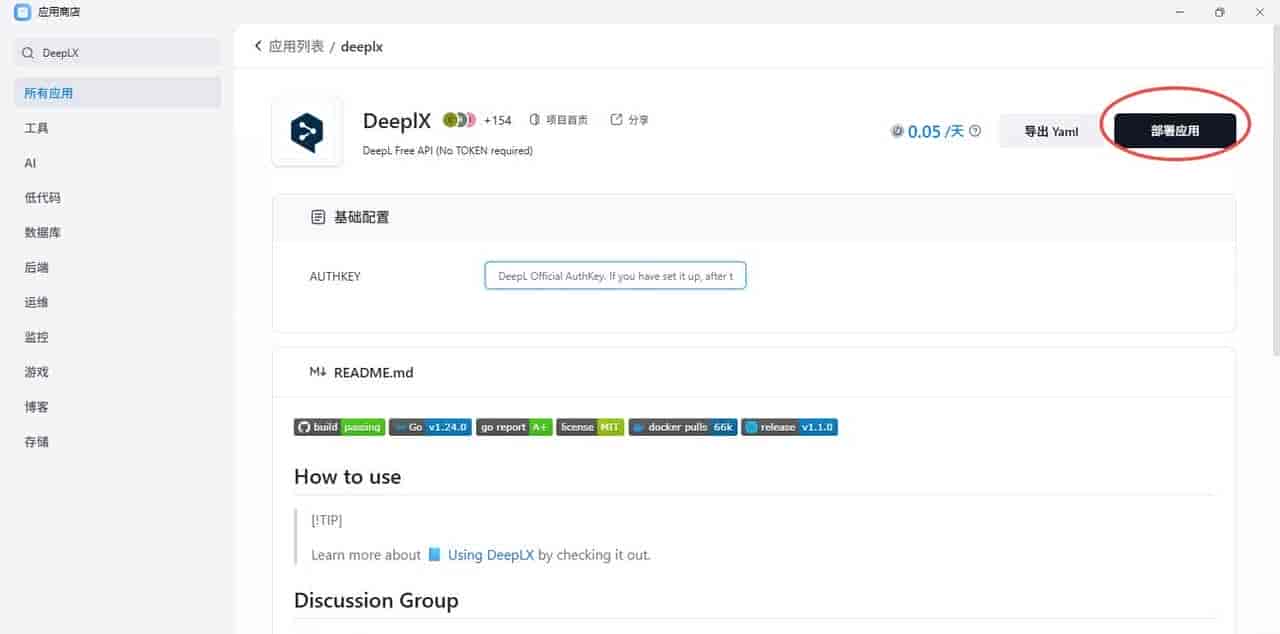The image size is (1280, 634).
Task: Click the license MIT badge
Action: (590, 427)
